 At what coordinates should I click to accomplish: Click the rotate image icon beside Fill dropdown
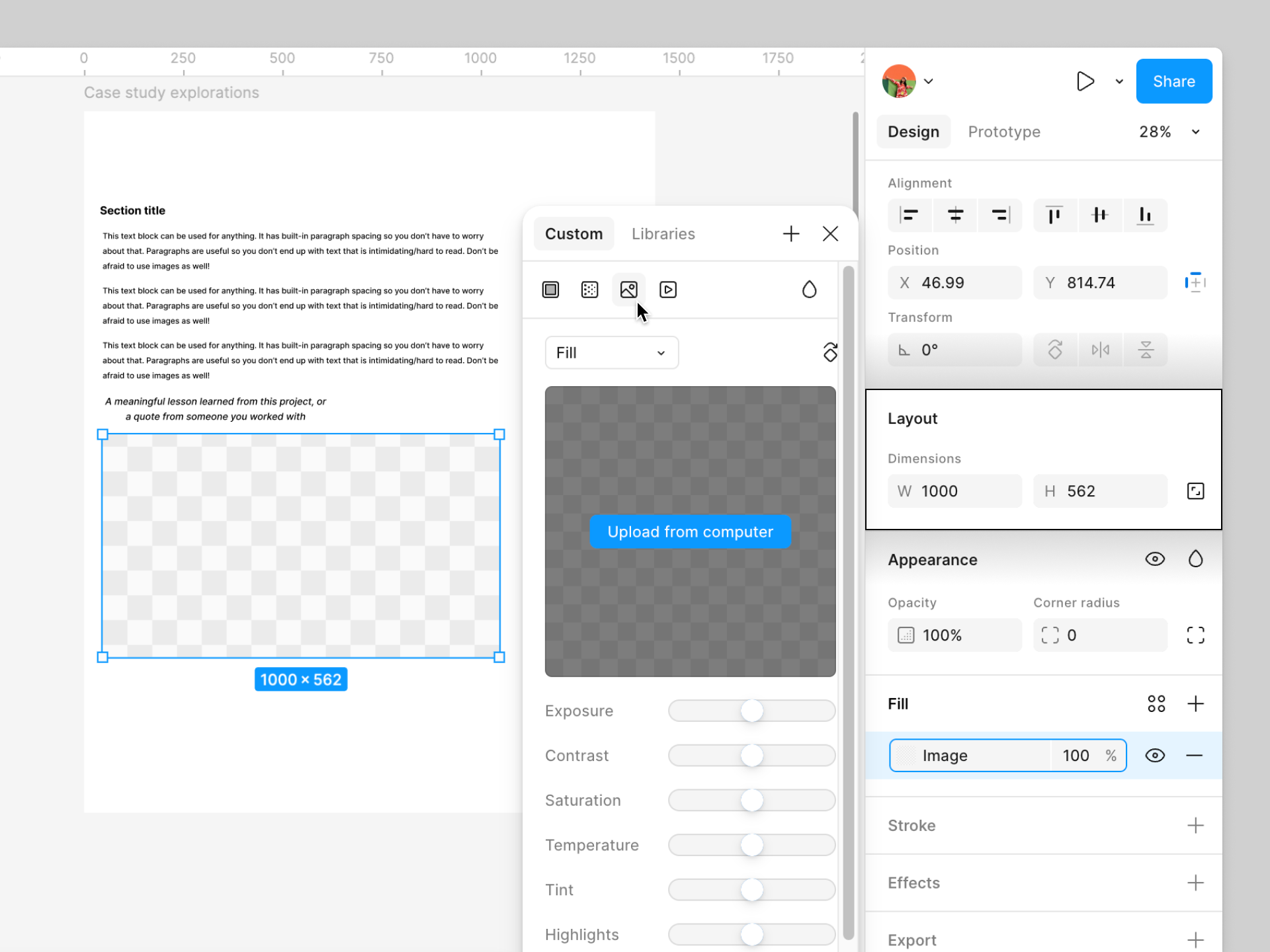830,352
